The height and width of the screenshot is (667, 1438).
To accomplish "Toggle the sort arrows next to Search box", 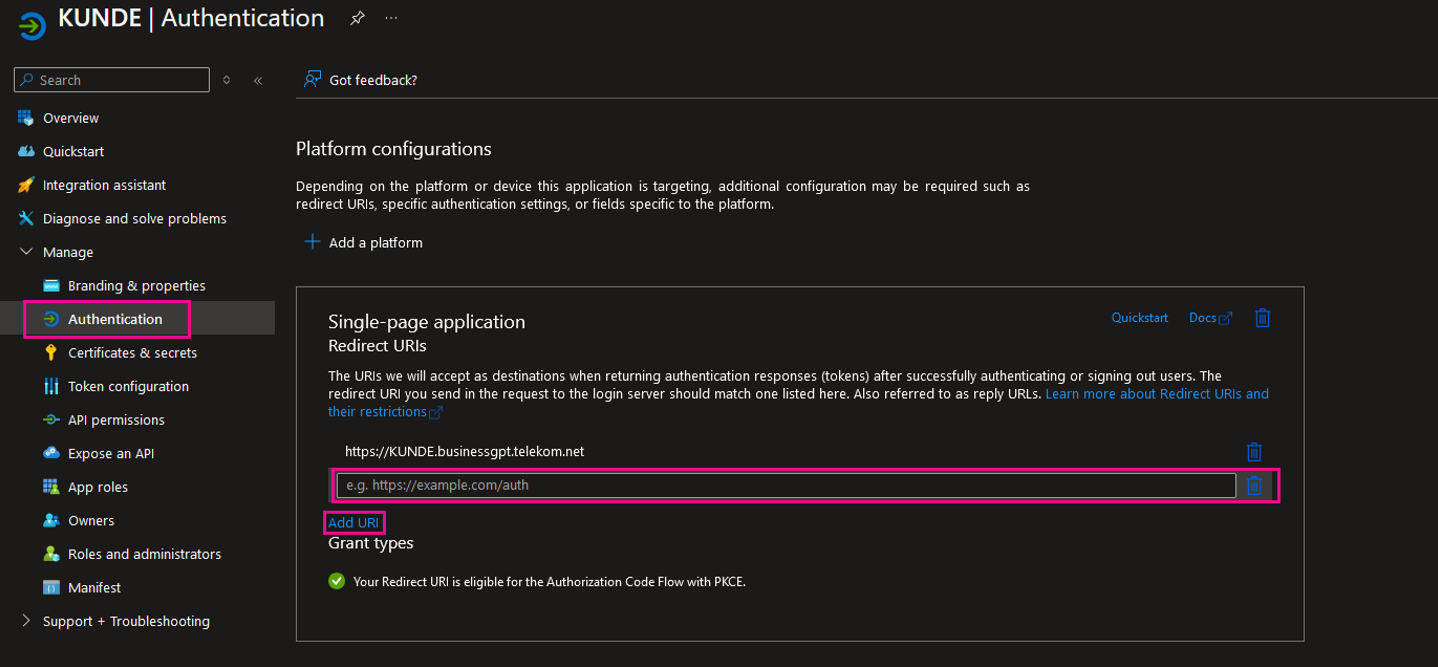I will pyautogui.click(x=227, y=80).
